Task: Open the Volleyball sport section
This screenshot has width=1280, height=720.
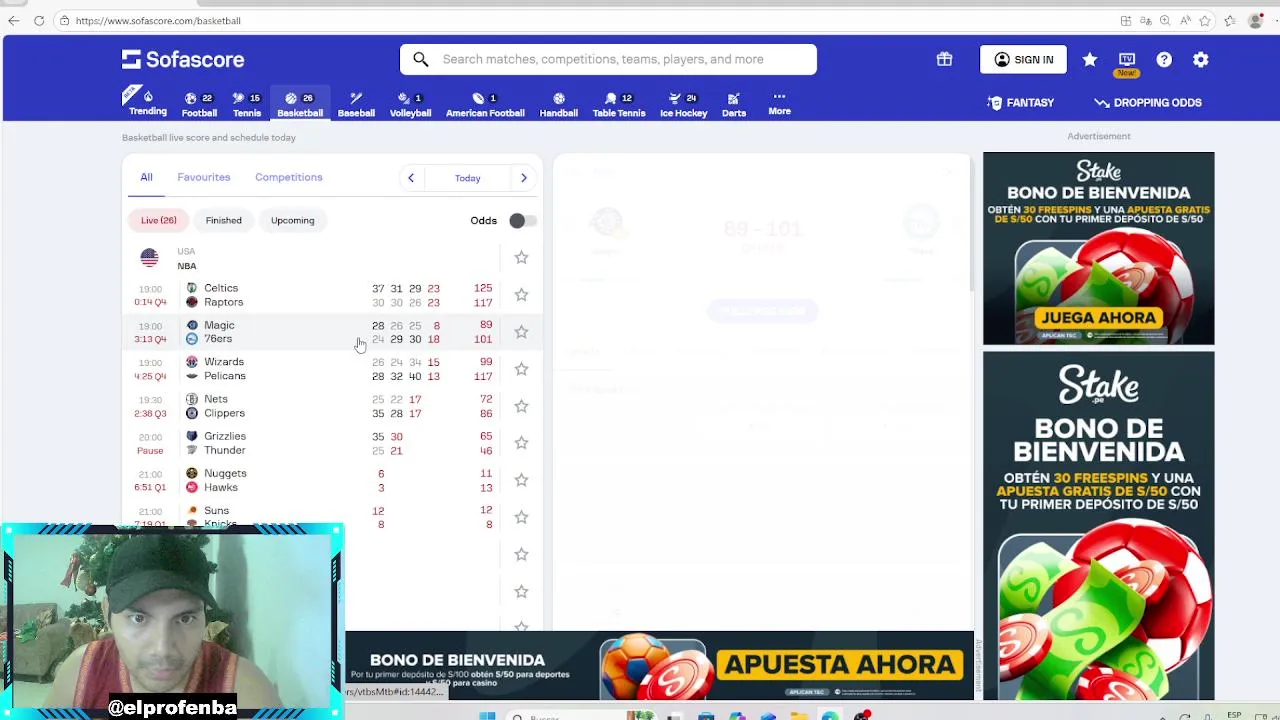Action: (410, 104)
